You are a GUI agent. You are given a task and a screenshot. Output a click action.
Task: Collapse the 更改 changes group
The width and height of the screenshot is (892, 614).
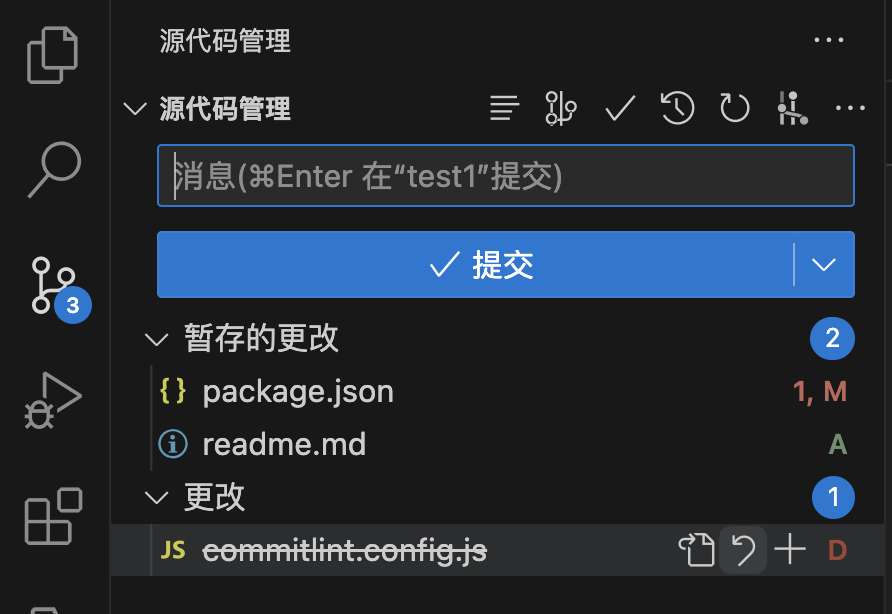[156, 497]
